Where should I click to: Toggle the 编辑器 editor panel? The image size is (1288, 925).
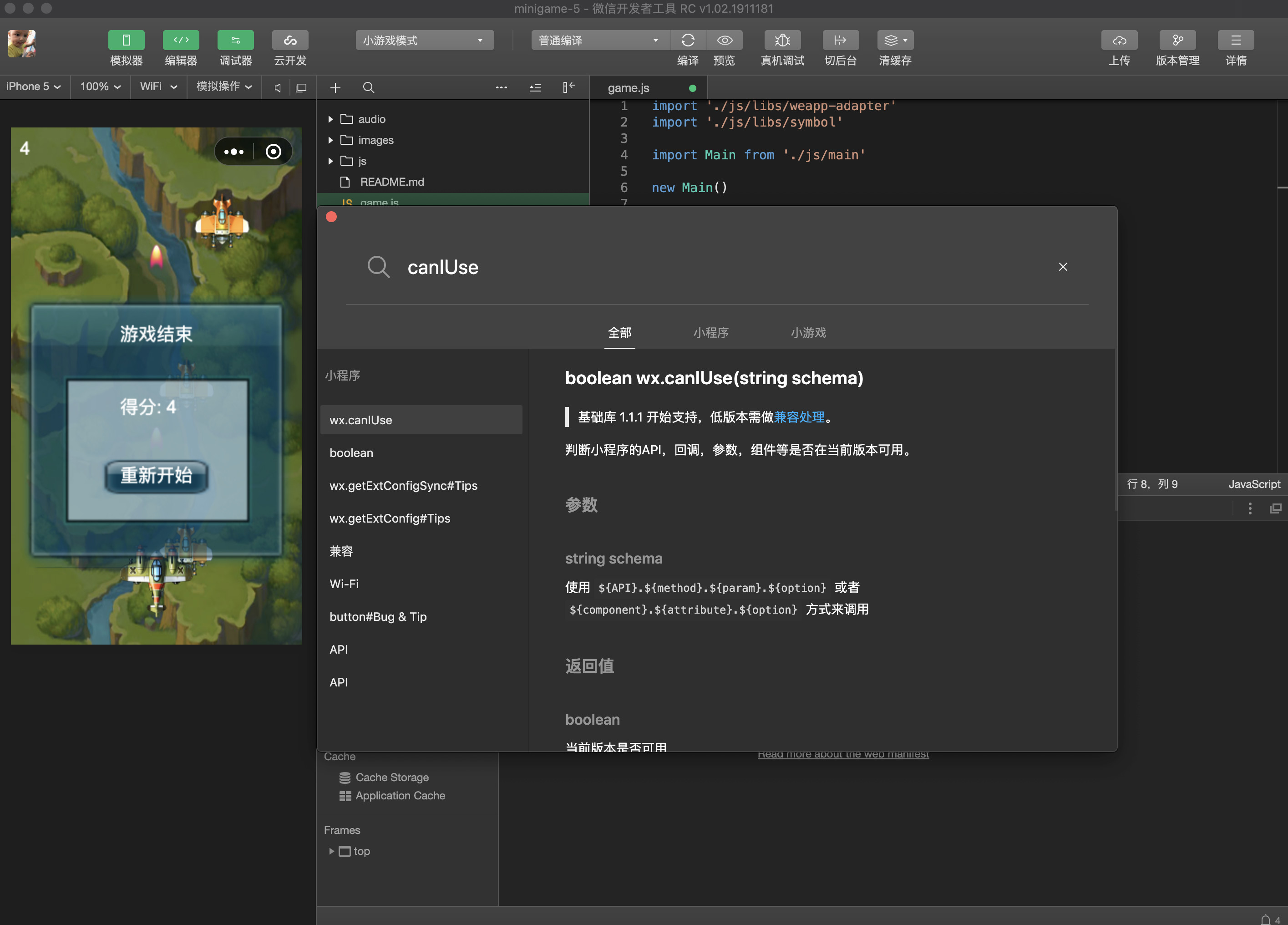pos(181,41)
